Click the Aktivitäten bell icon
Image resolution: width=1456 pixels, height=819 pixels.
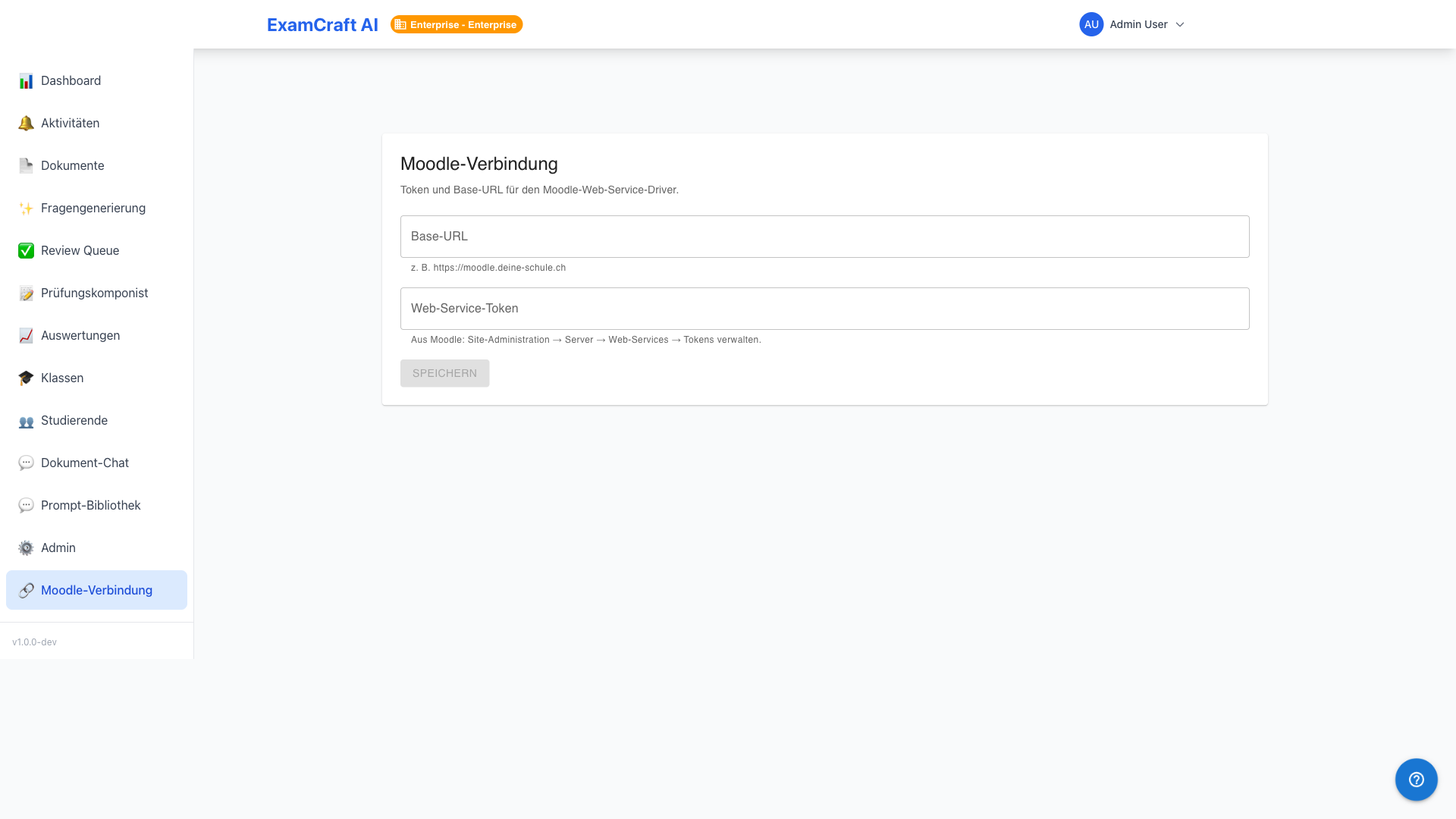26,124
